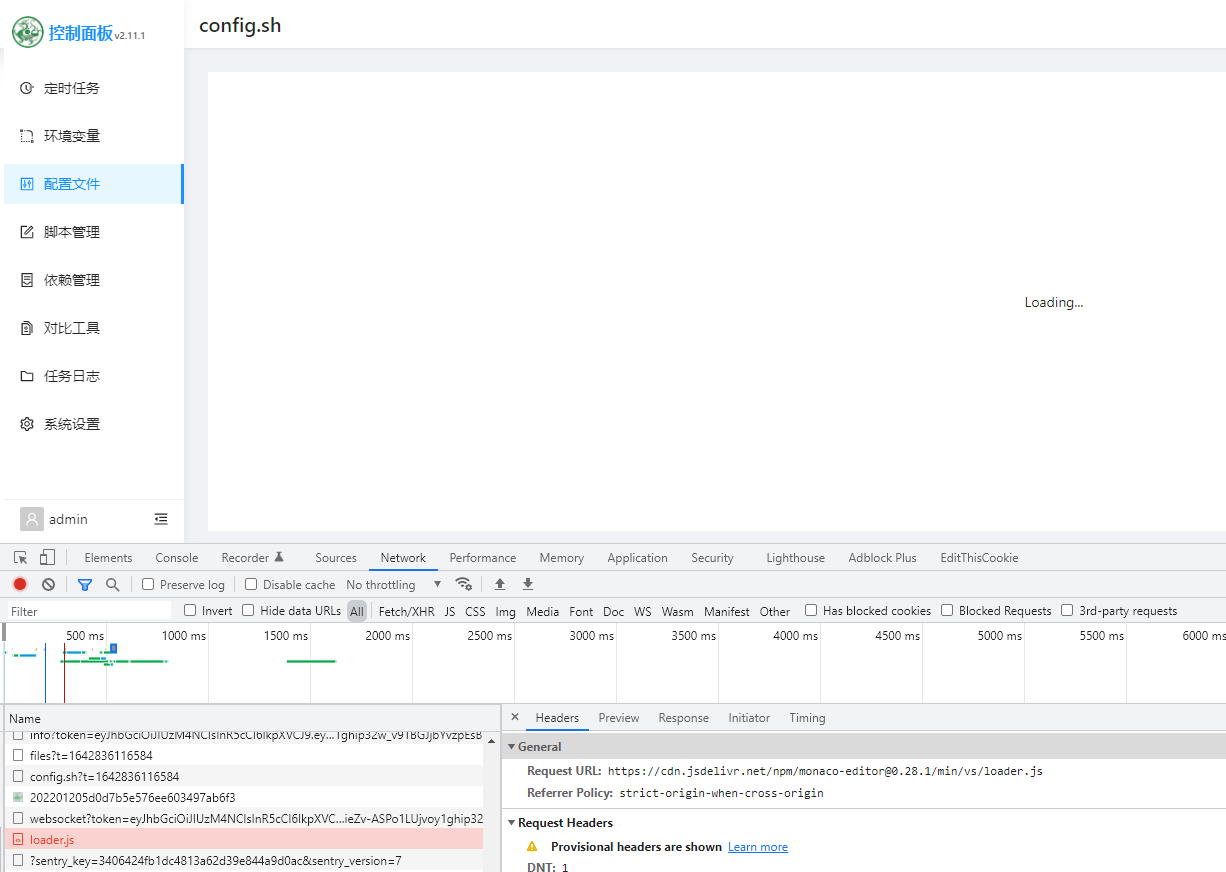Viewport: 1226px width, 872px height.
Task: Click the 系统设置 gear icon
Action: pos(27,424)
